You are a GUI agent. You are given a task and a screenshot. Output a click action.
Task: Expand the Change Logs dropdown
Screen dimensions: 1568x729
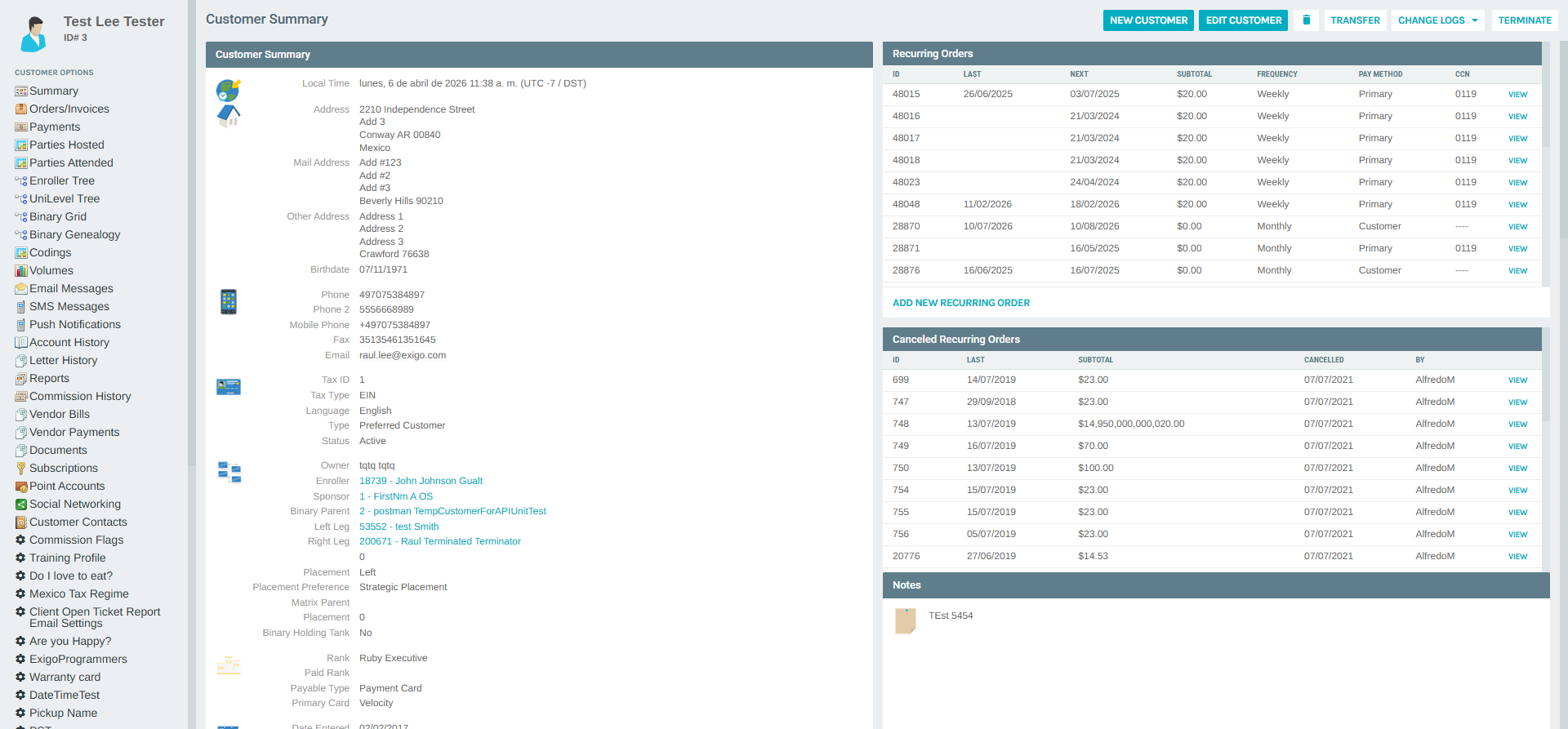tap(1438, 20)
